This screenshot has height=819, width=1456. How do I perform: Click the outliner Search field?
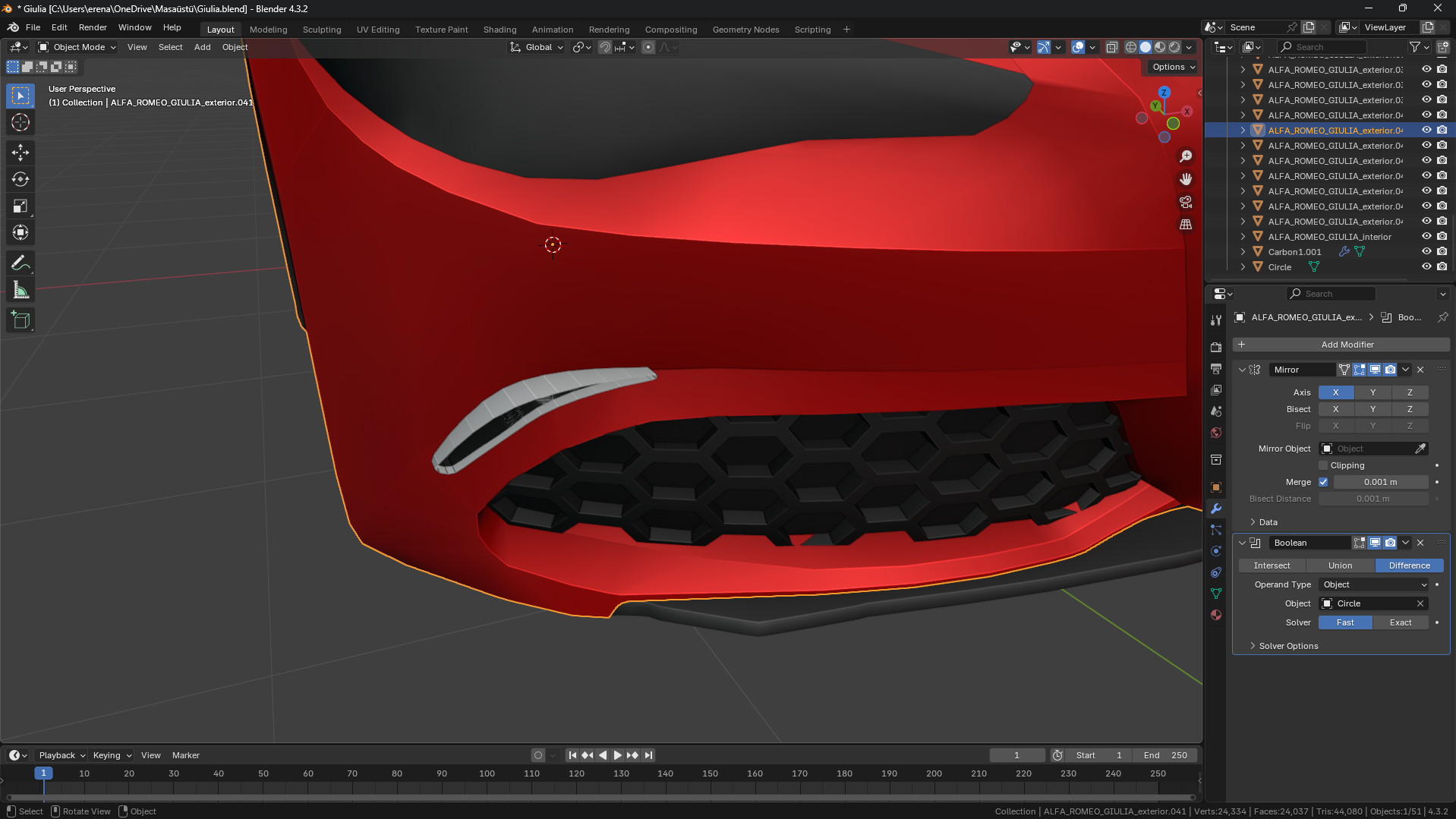1322,47
